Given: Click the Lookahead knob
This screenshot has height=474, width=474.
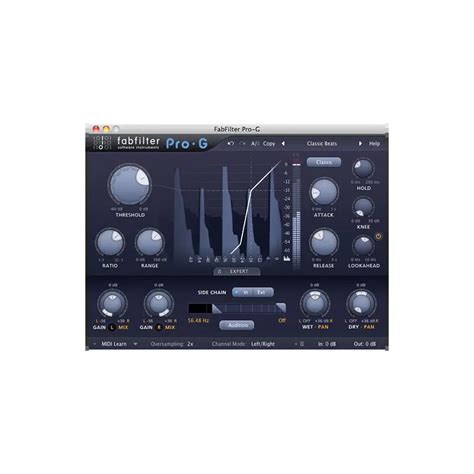Looking at the screenshot, I should (363, 246).
